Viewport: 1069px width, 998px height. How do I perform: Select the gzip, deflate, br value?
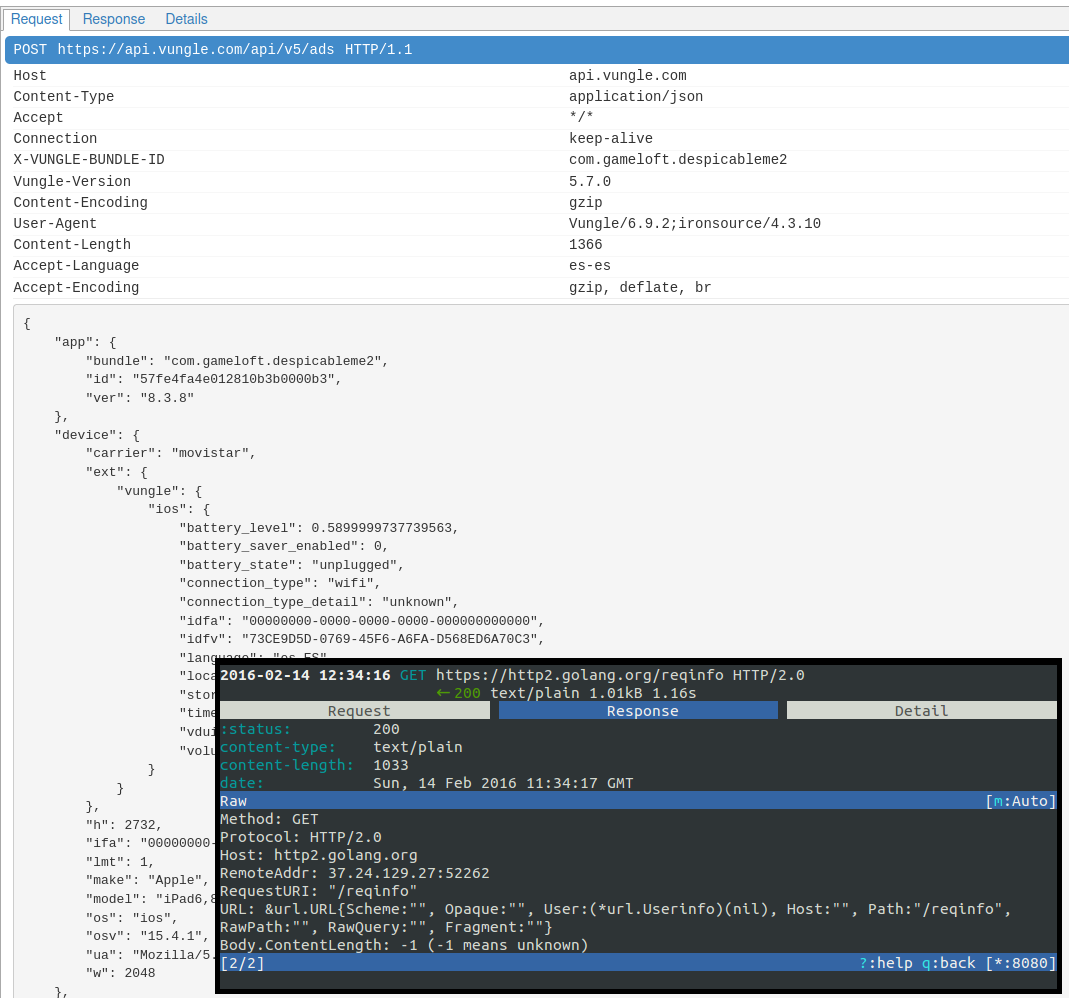(640, 288)
